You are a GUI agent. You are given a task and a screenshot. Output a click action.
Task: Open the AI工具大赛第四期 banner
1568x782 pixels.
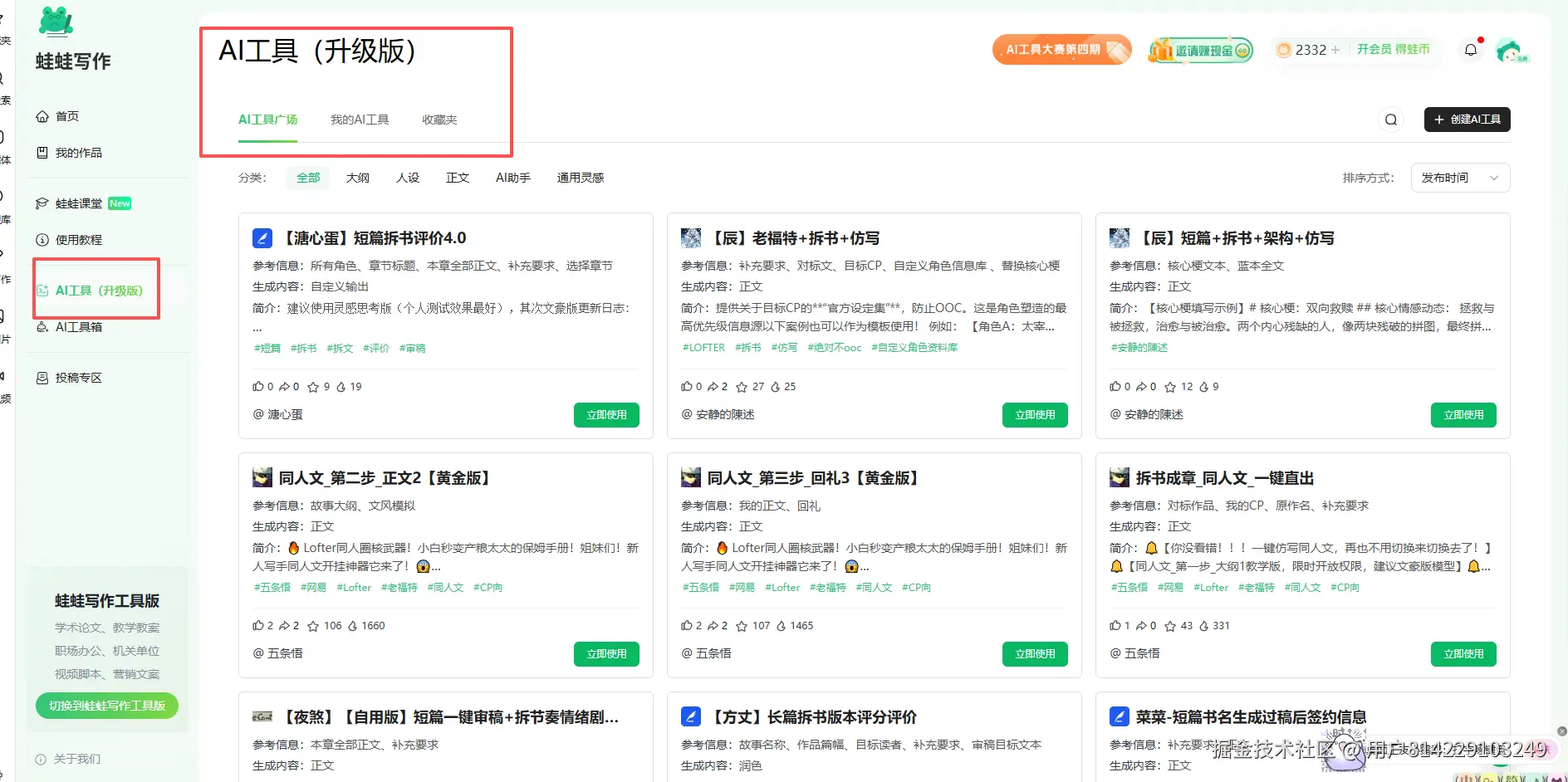pyautogui.click(x=1061, y=50)
